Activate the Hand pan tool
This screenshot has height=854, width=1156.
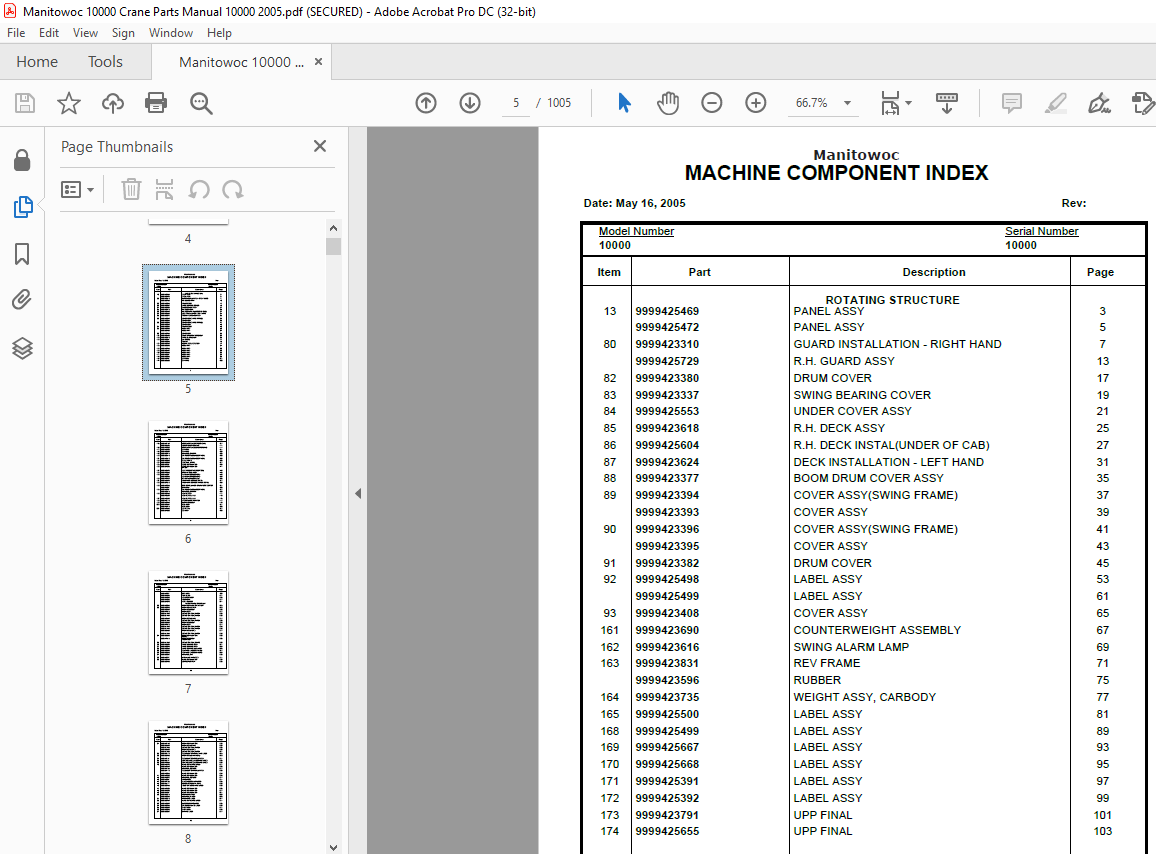pos(668,103)
